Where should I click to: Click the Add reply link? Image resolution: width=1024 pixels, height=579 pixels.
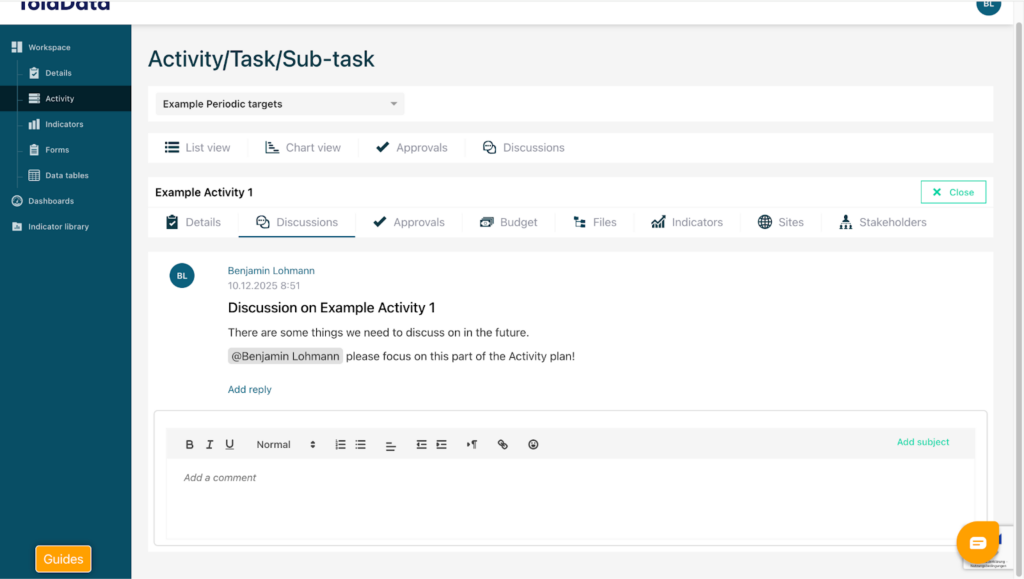[249, 390]
